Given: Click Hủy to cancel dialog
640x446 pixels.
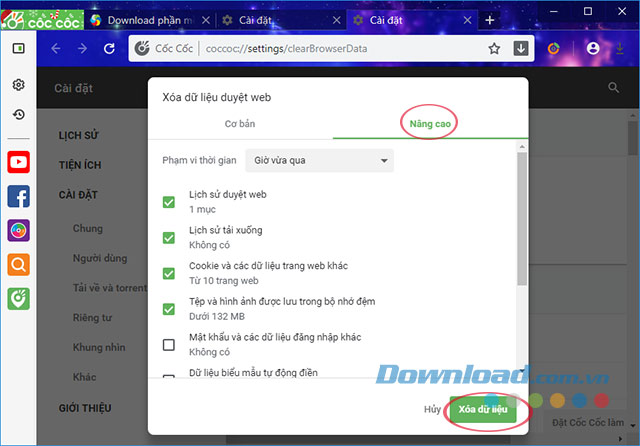Looking at the screenshot, I should point(432,409).
